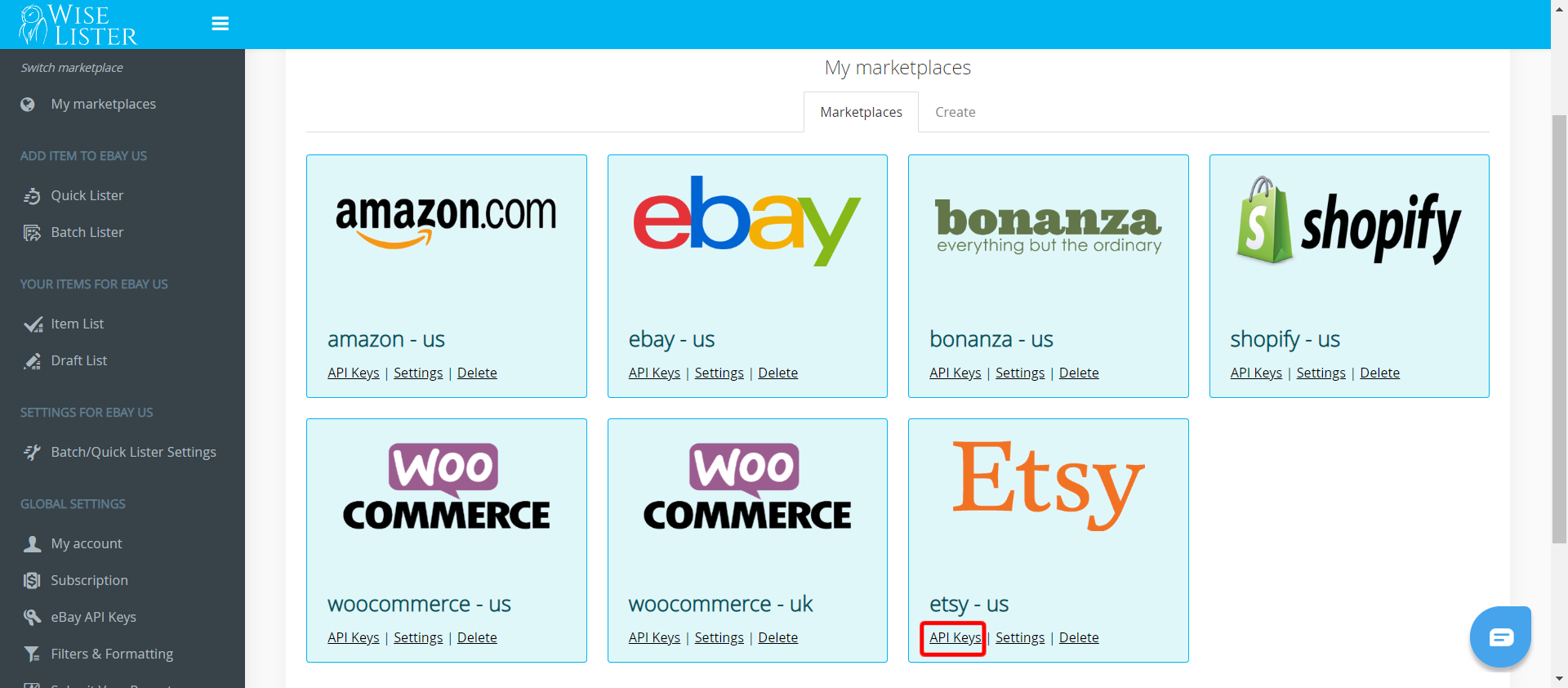Click the My account person icon

[32, 544]
